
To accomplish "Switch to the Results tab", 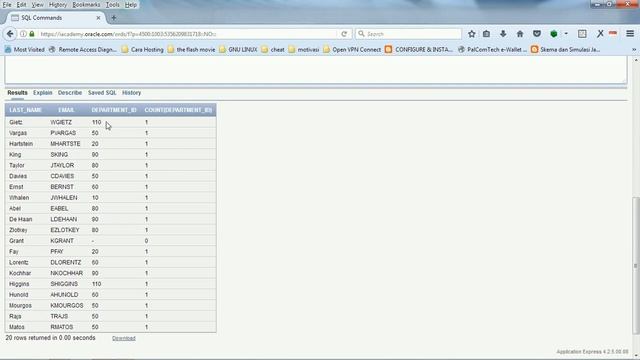I will (17, 93).
